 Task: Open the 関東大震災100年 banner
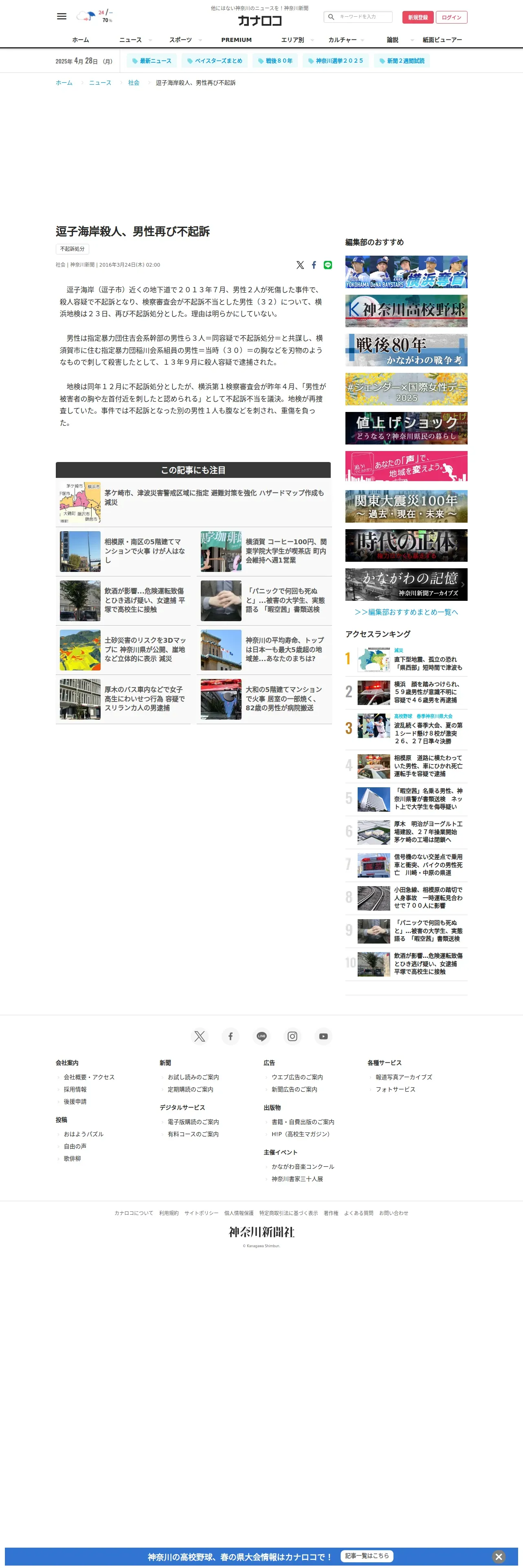(406, 506)
